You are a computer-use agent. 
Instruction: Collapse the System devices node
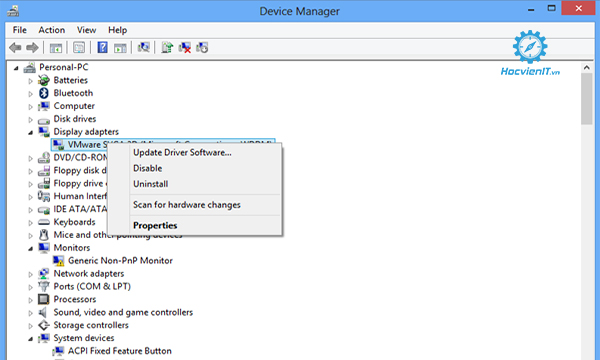tap(31, 339)
